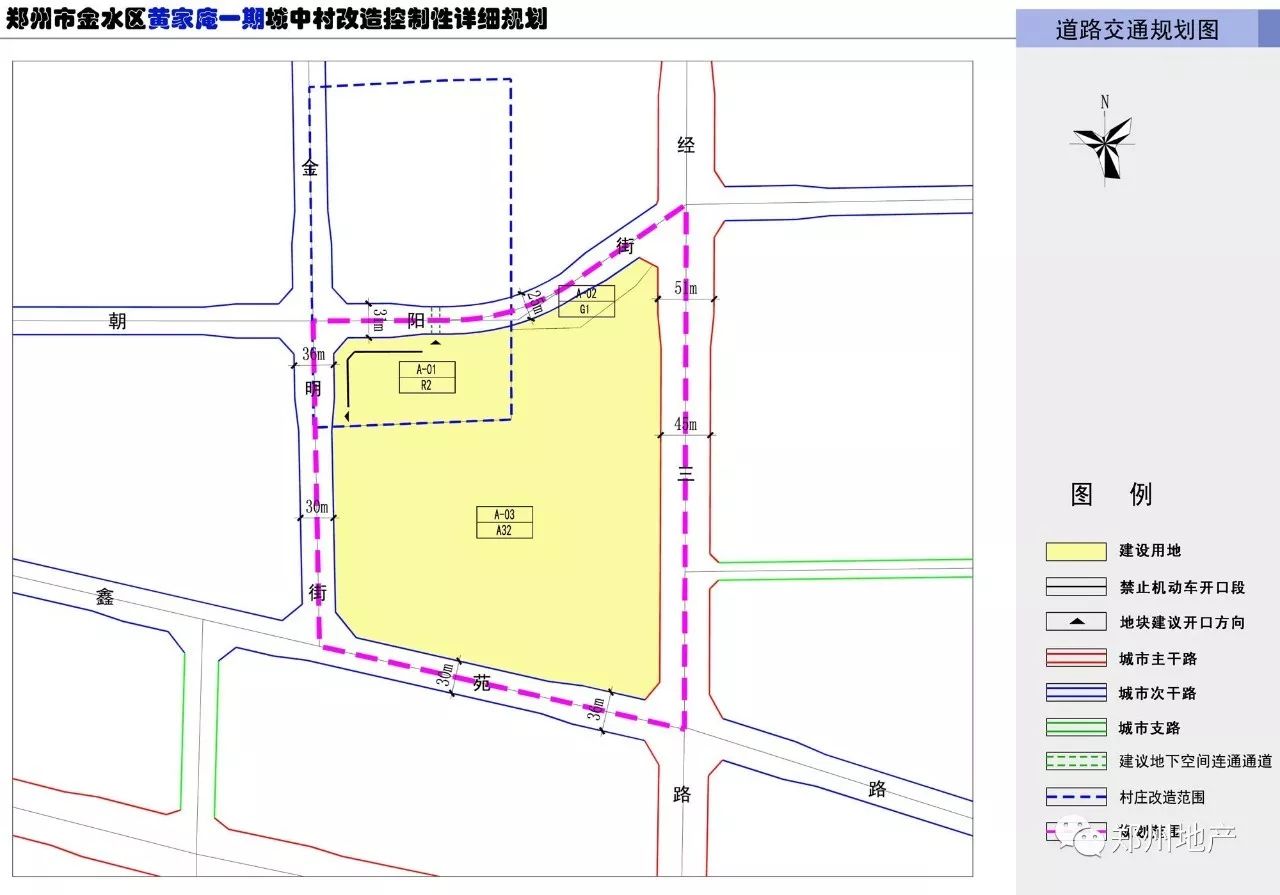The width and height of the screenshot is (1280, 895).
Task: Click the 城市次干路 legend label
Action: click(1158, 692)
